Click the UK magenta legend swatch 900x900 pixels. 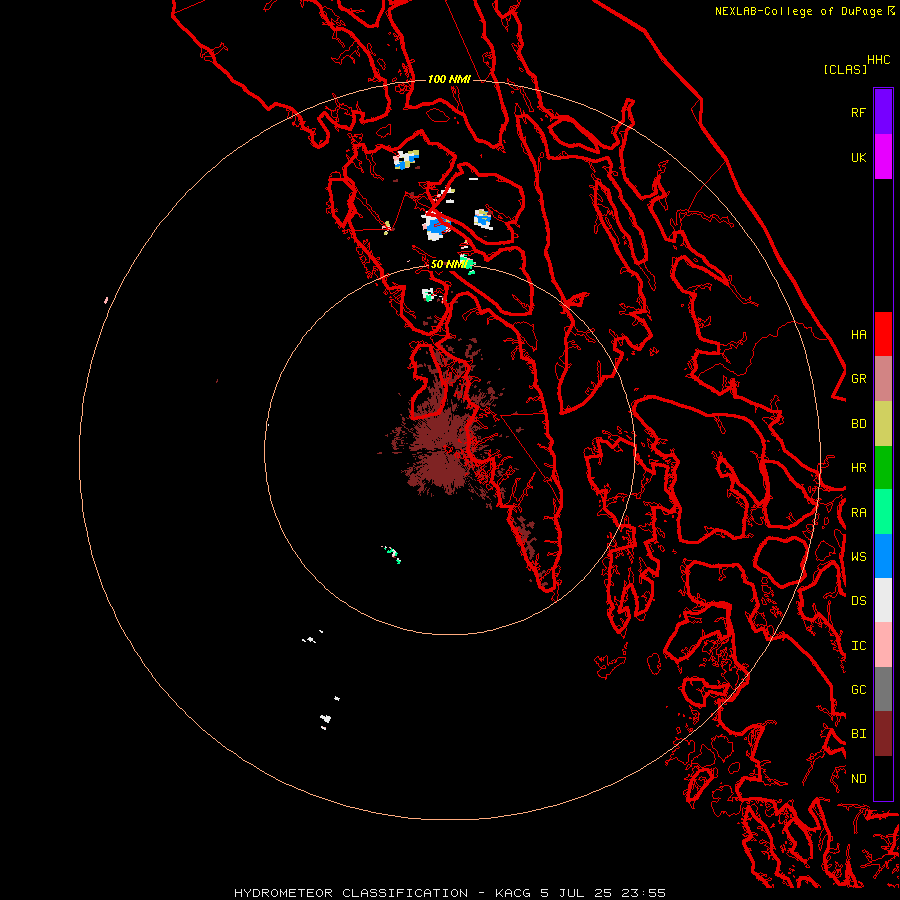883,157
